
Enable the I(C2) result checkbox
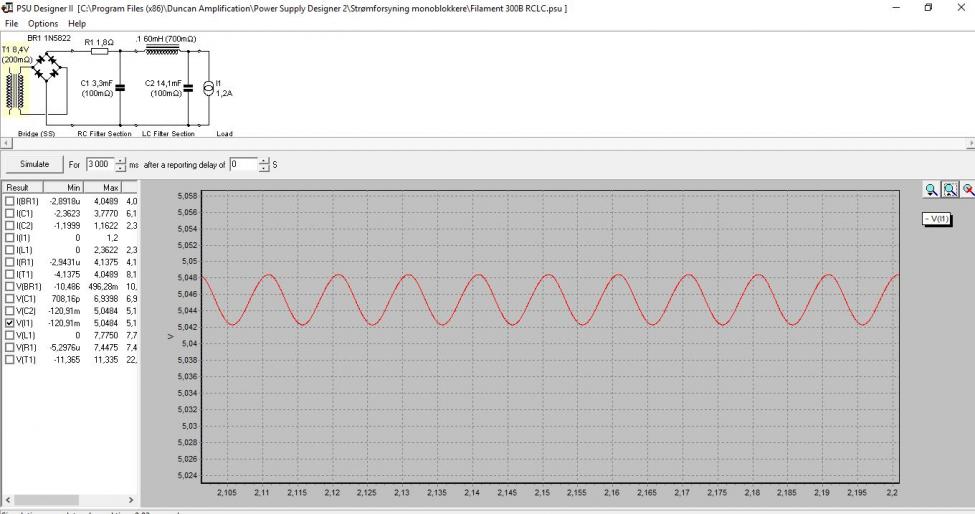[x=9, y=226]
